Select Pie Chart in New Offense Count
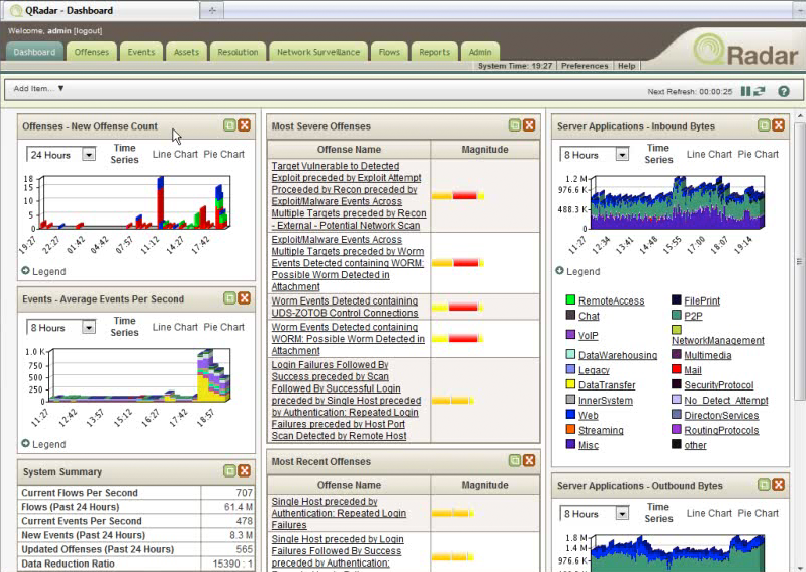The image size is (806, 572). [x=224, y=154]
